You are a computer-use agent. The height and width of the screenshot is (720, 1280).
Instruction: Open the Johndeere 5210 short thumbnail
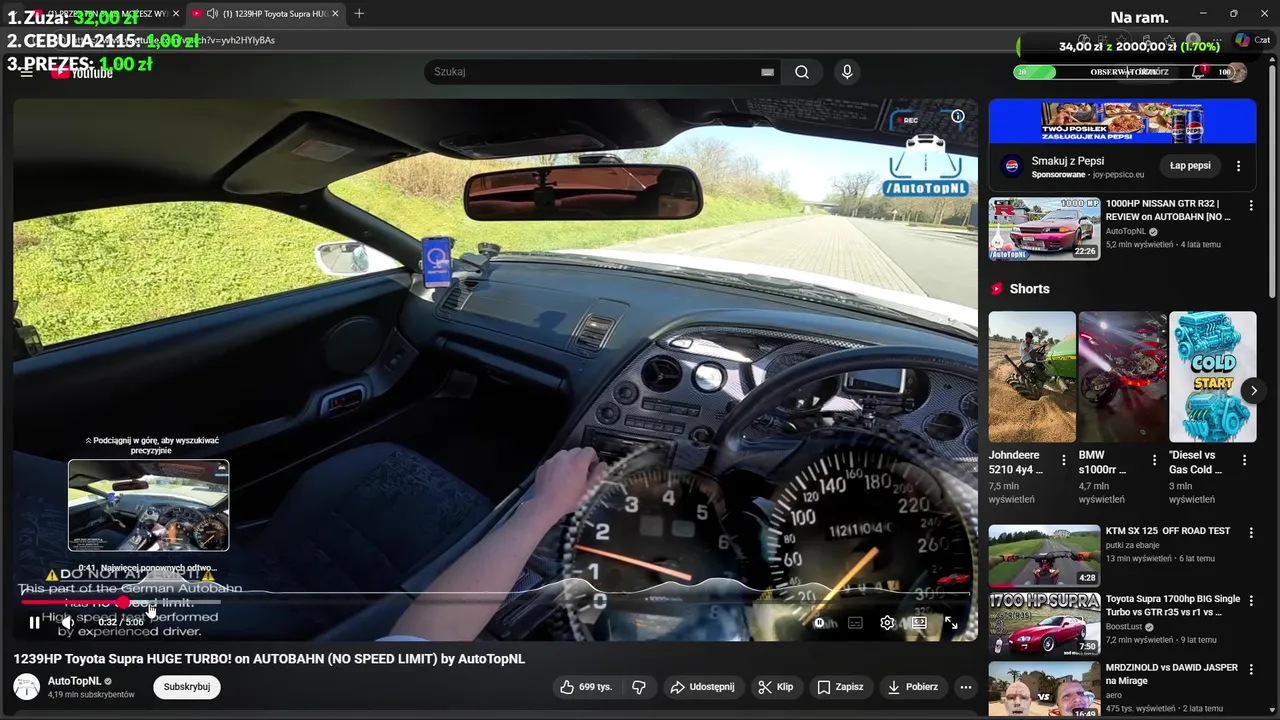[1032, 377]
